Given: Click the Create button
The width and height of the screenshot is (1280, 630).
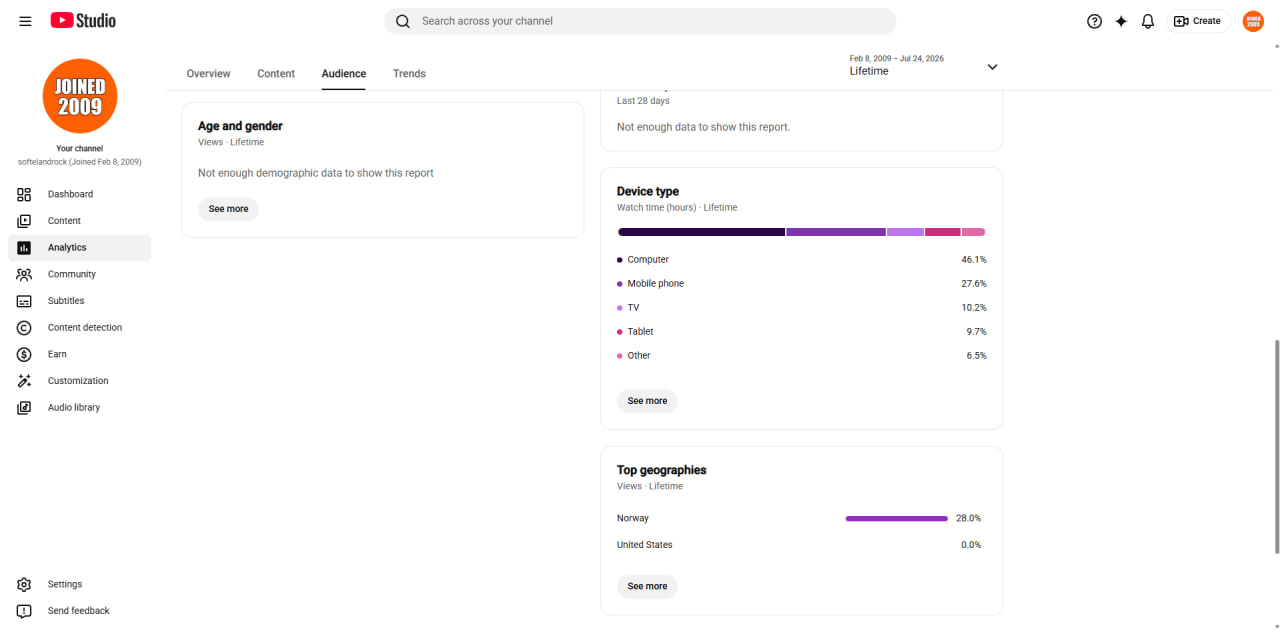Looking at the screenshot, I should [1198, 21].
